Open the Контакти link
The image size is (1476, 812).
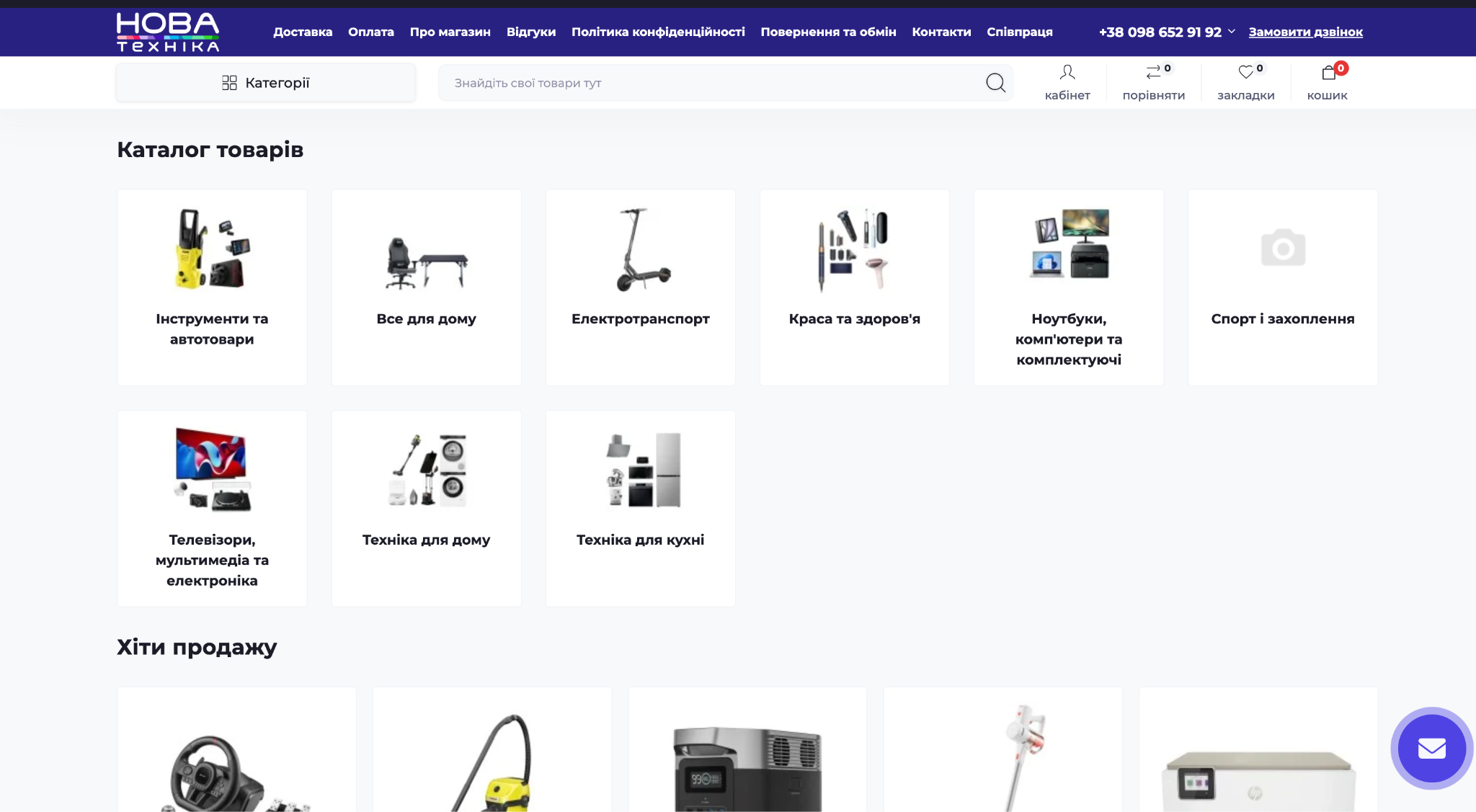pyautogui.click(x=941, y=32)
